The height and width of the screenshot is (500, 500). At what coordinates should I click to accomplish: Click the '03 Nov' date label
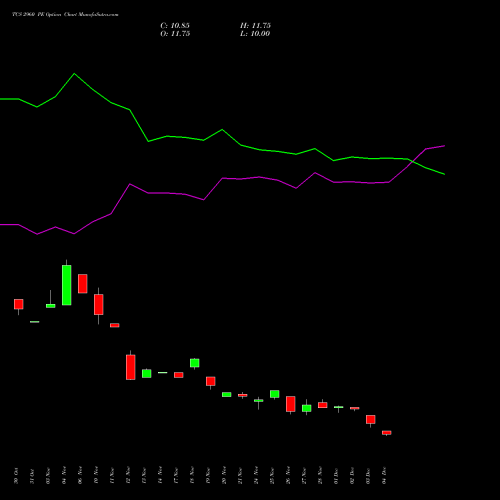48,476
